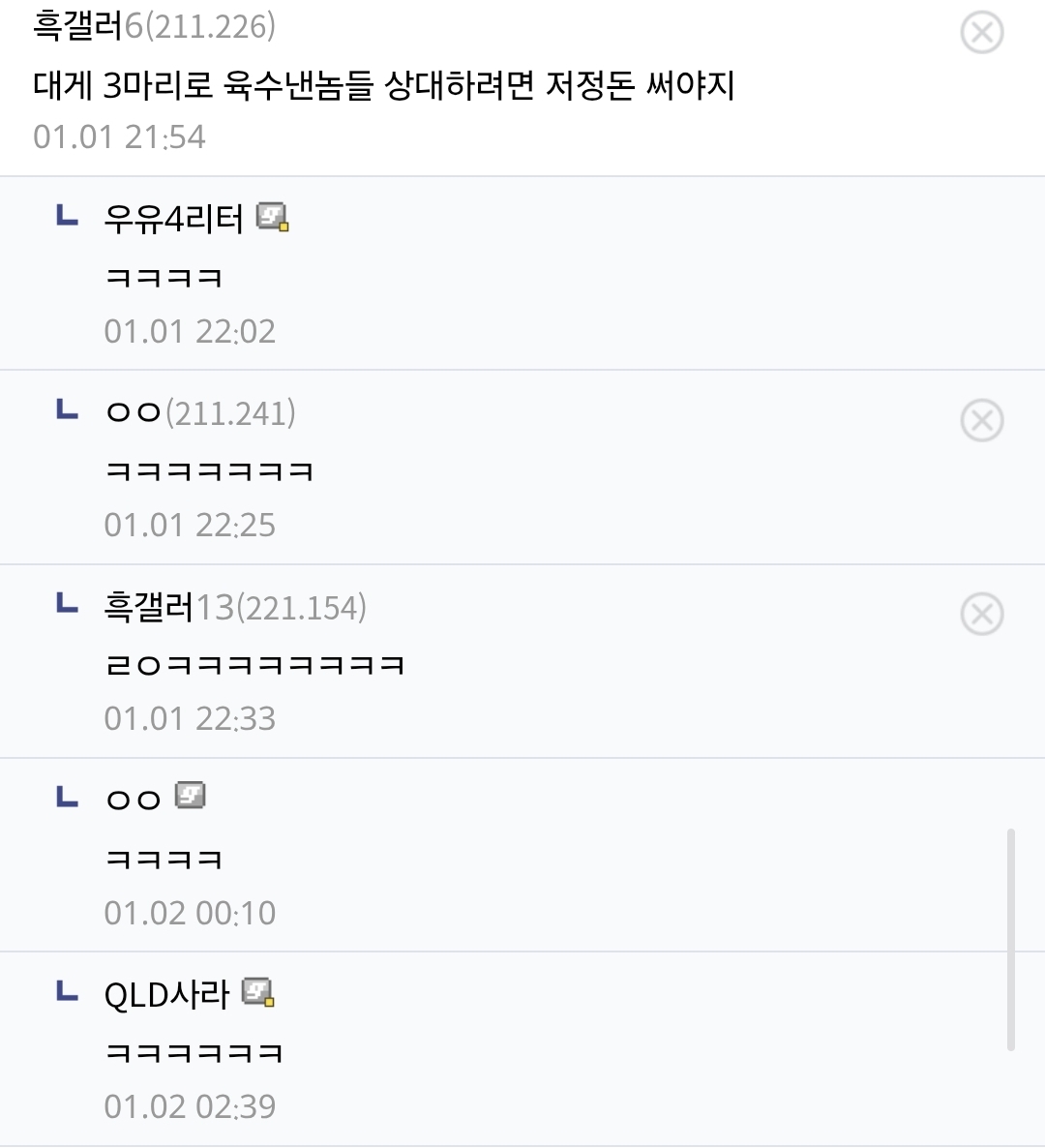The height and width of the screenshot is (1148, 1045).
Task: Click the vertical scrollbar on the right
Action: click(x=1011, y=938)
